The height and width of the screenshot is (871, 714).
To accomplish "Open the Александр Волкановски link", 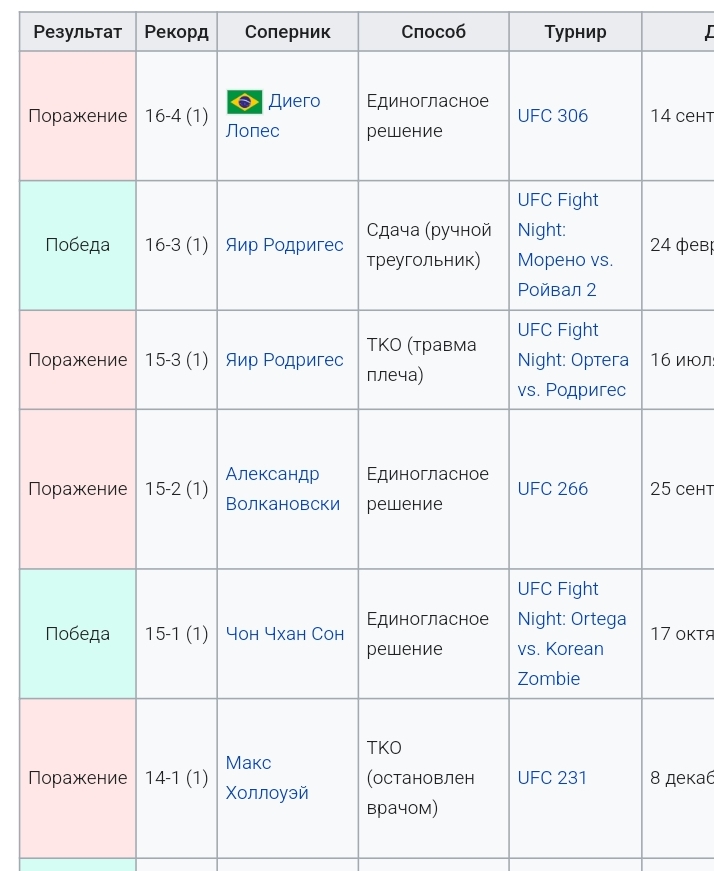I will click(283, 489).
